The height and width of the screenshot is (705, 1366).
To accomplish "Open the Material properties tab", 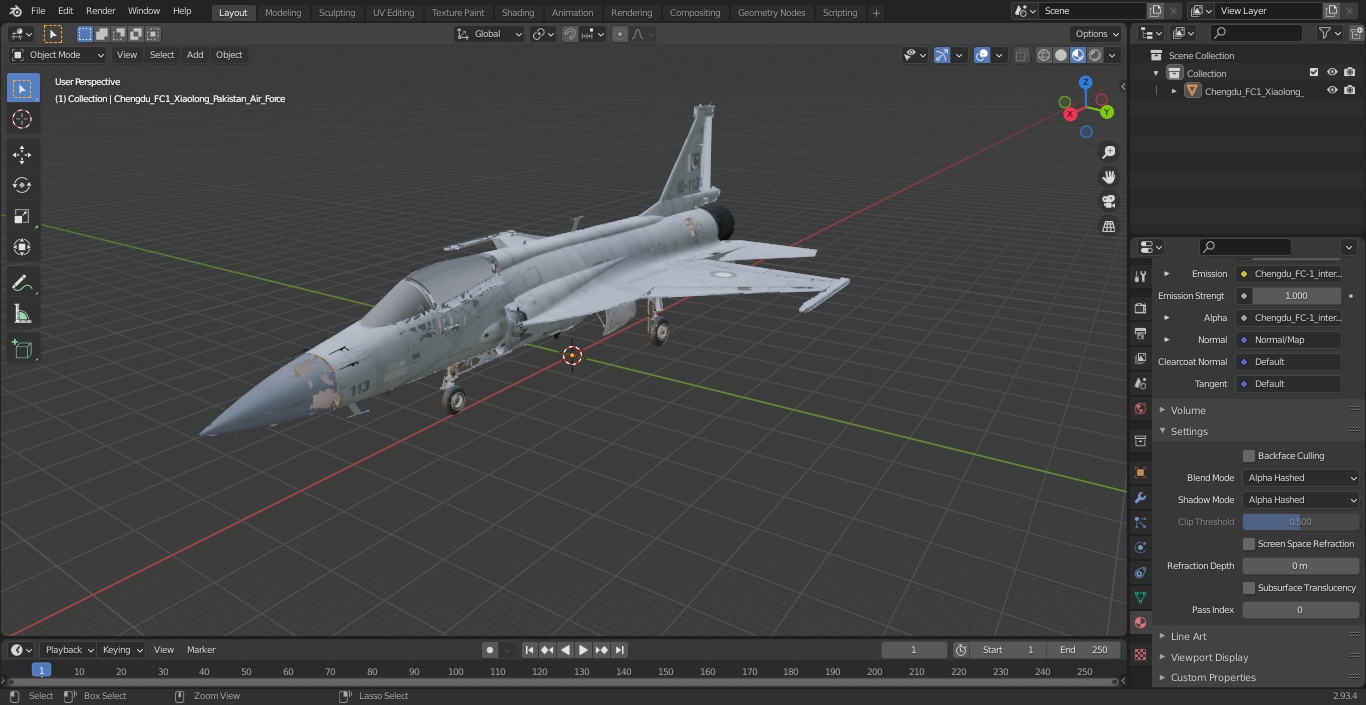I will pyautogui.click(x=1140, y=622).
